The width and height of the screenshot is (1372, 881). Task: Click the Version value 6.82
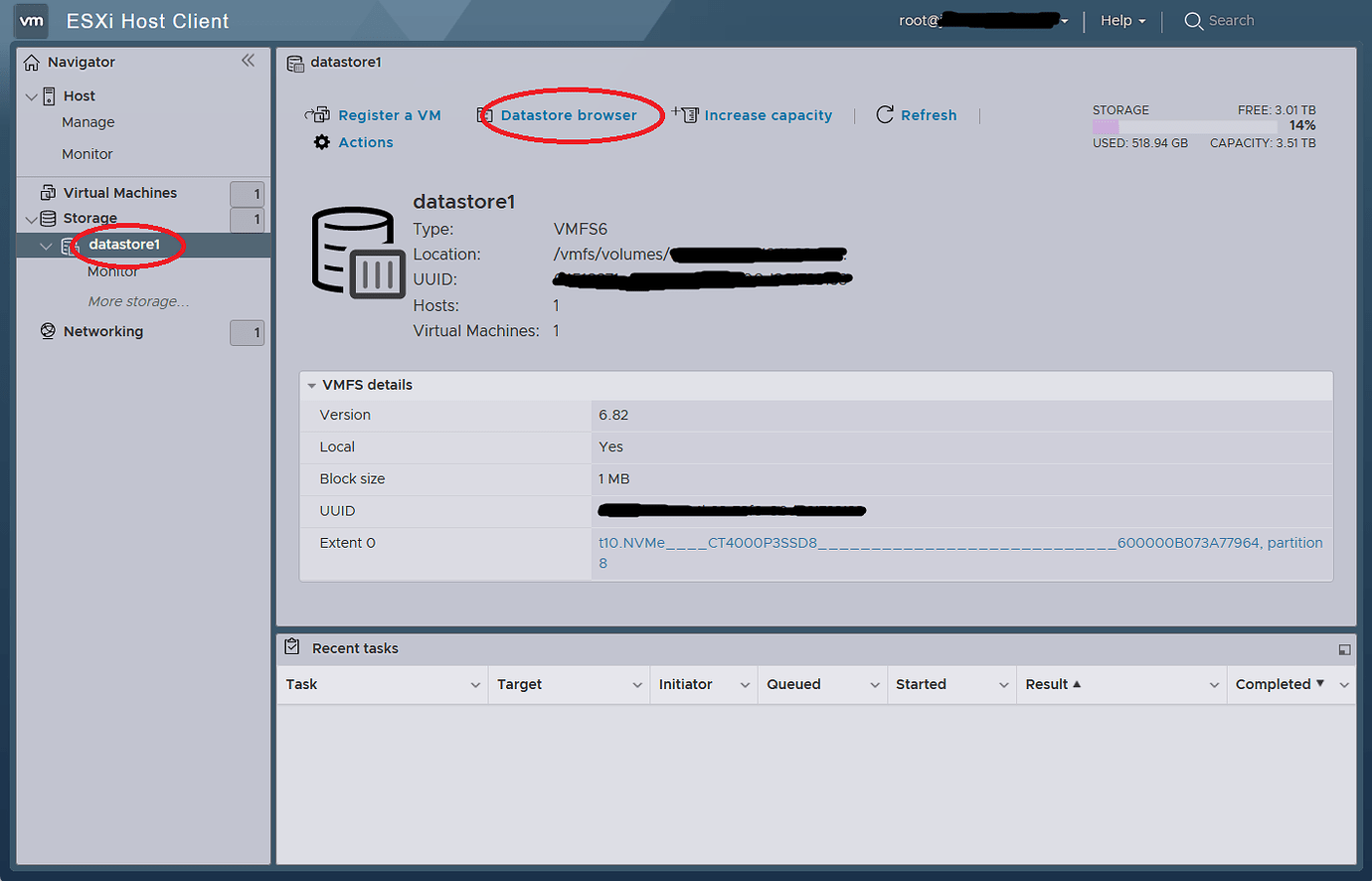[x=613, y=415]
